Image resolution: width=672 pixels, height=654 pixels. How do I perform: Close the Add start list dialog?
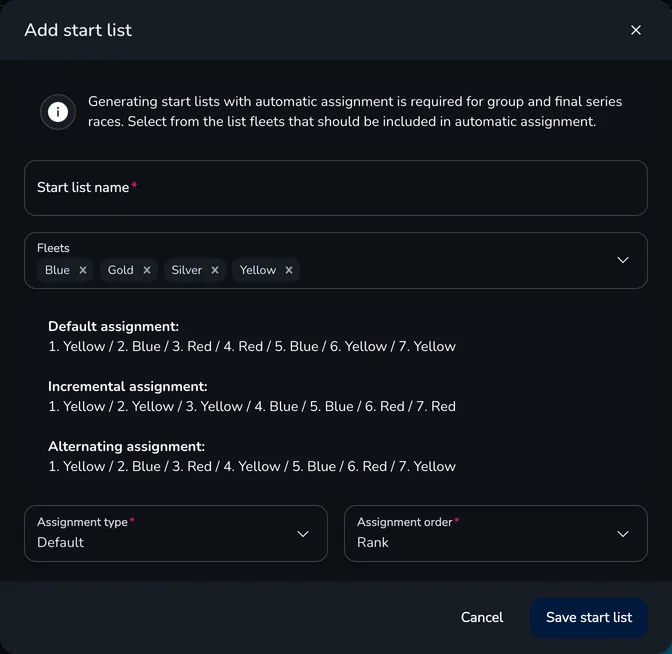(636, 30)
